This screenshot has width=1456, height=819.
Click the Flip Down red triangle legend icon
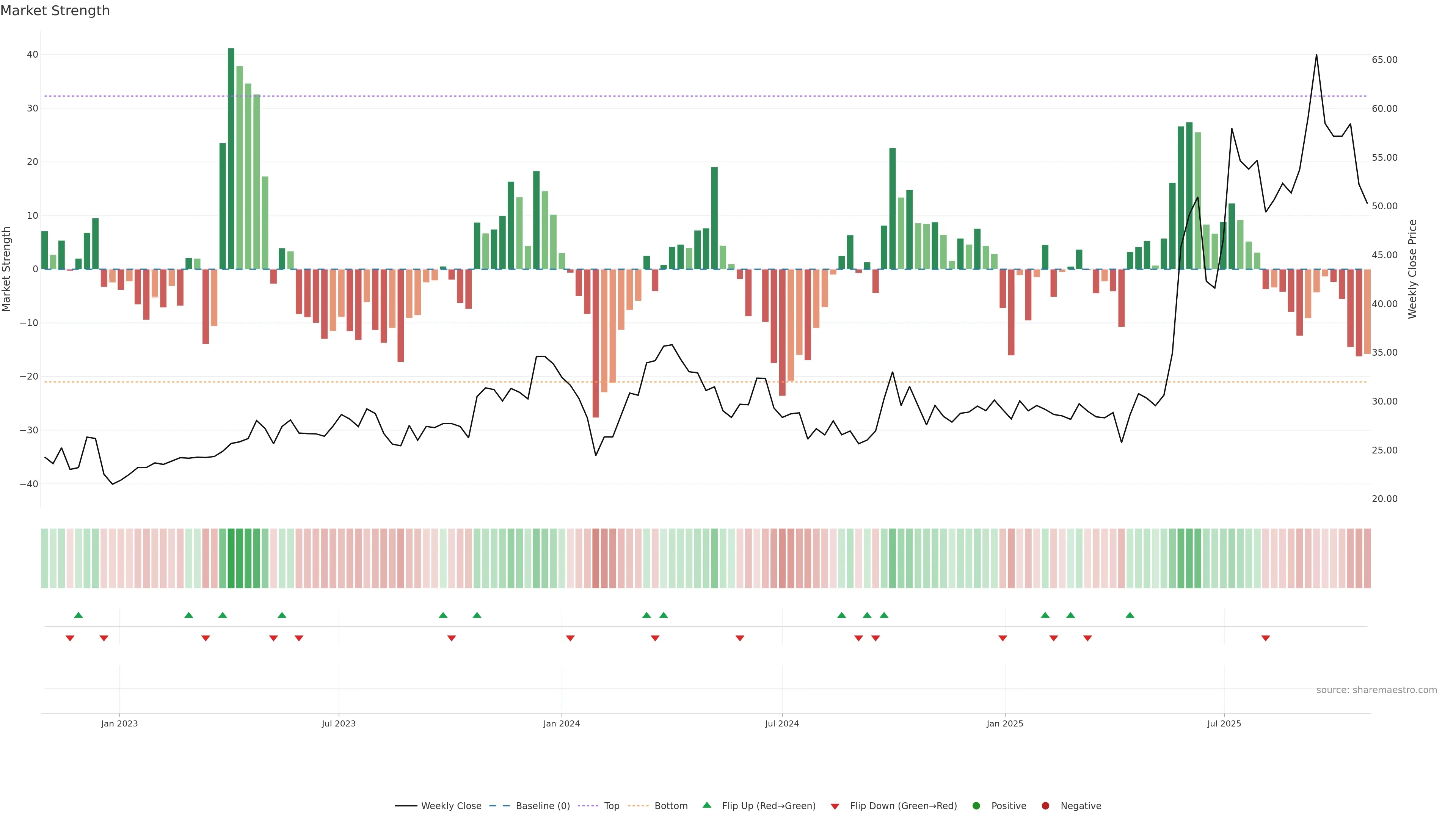(x=835, y=806)
